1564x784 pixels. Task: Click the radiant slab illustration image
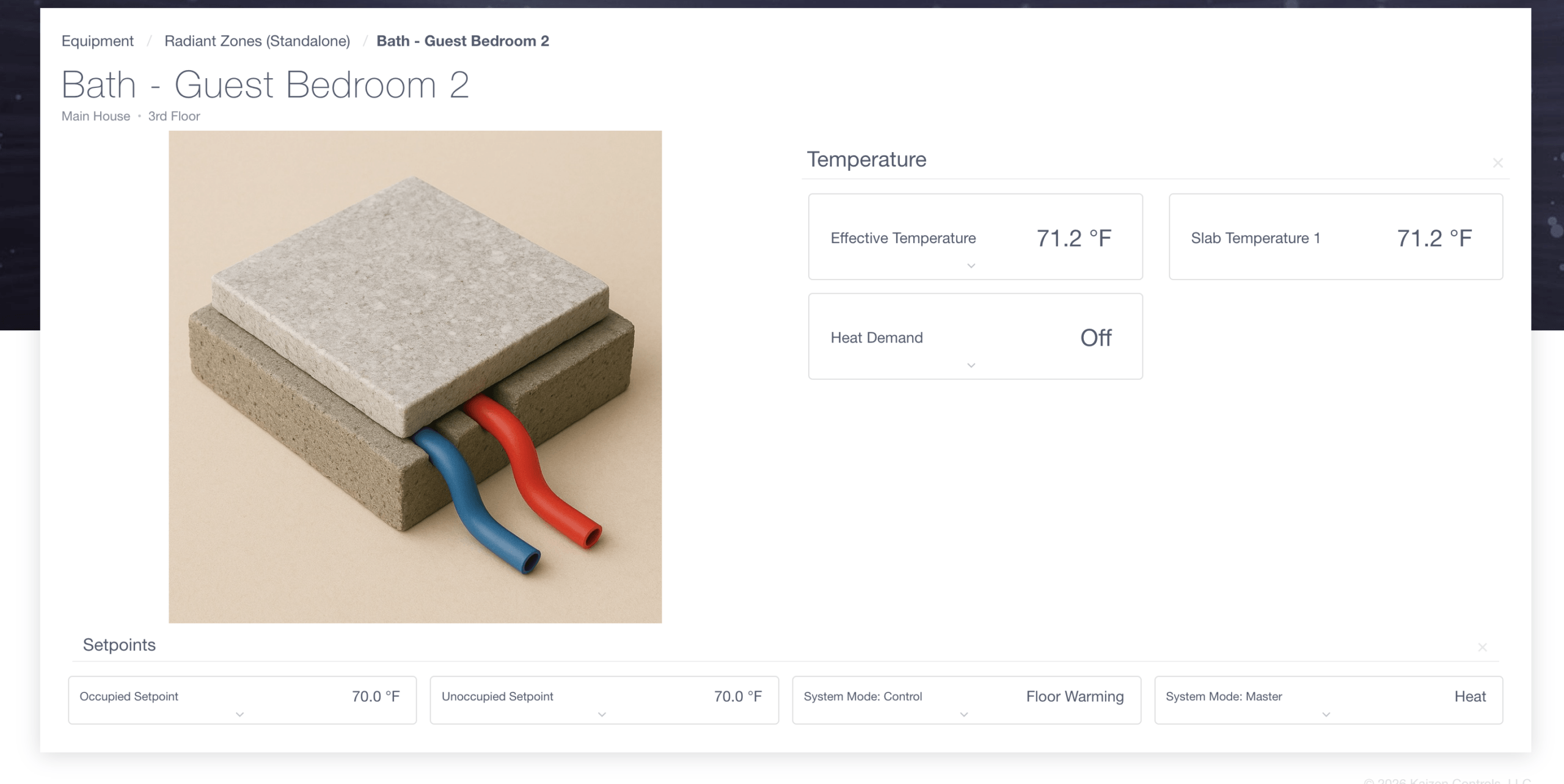(415, 377)
